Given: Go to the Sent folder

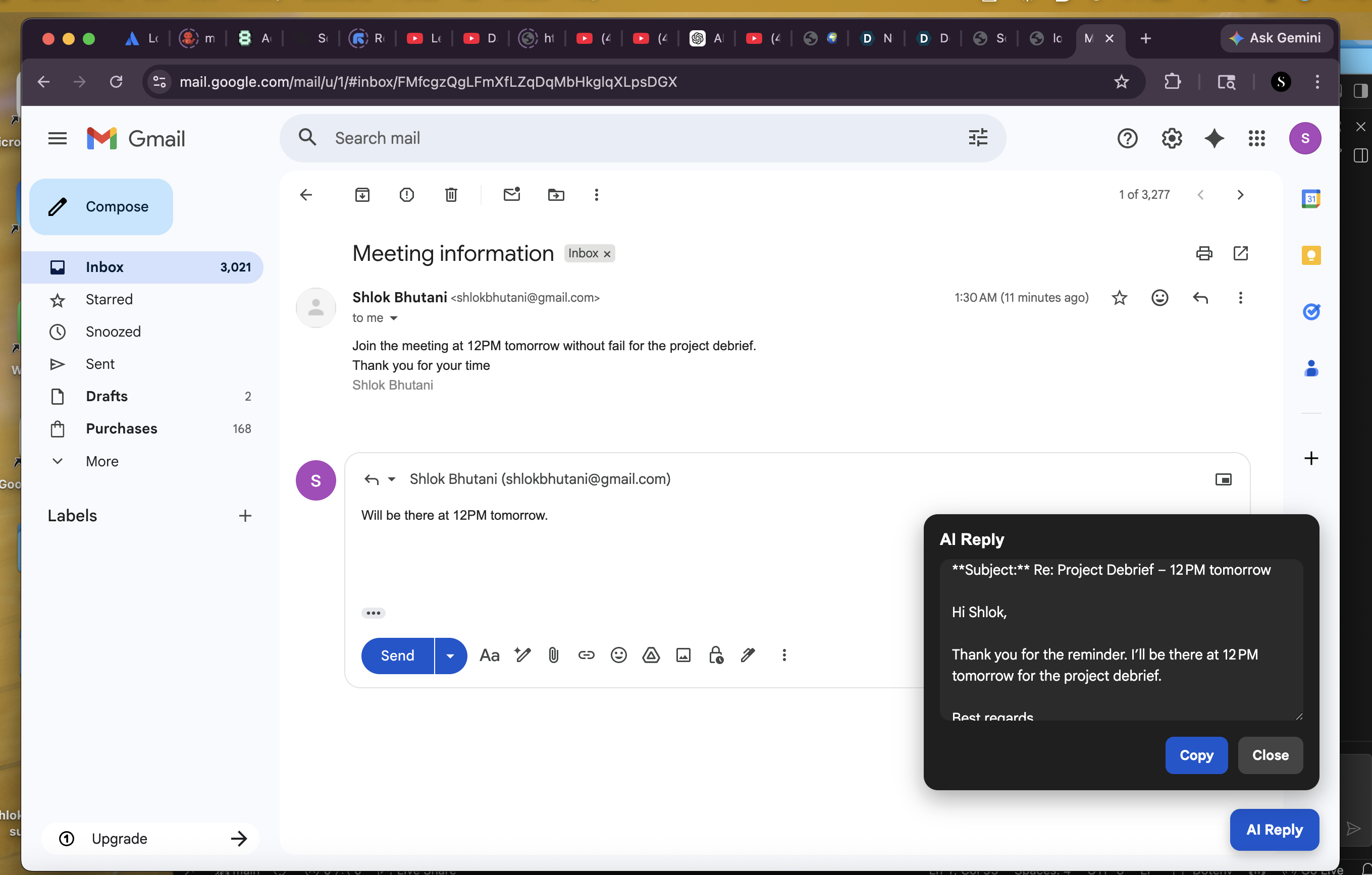Looking at the screenshot, I should (100, 364).
